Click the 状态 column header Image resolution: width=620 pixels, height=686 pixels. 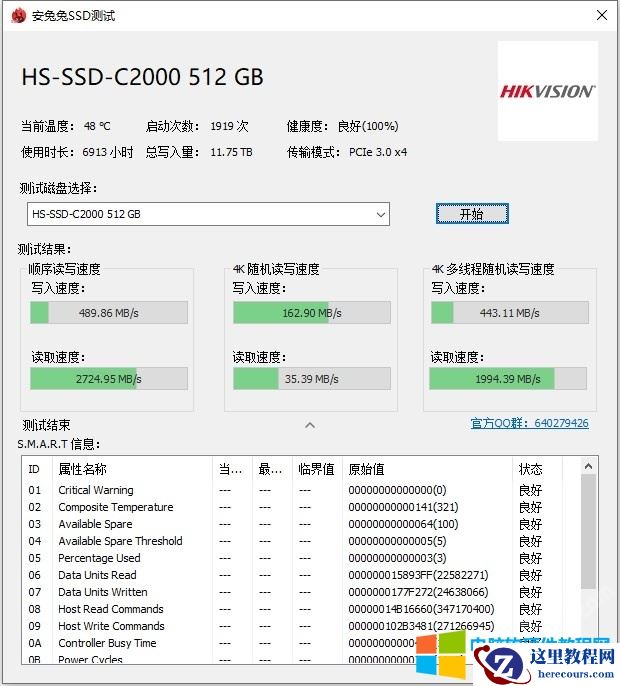pyautogui.click(x=537, y=469)
